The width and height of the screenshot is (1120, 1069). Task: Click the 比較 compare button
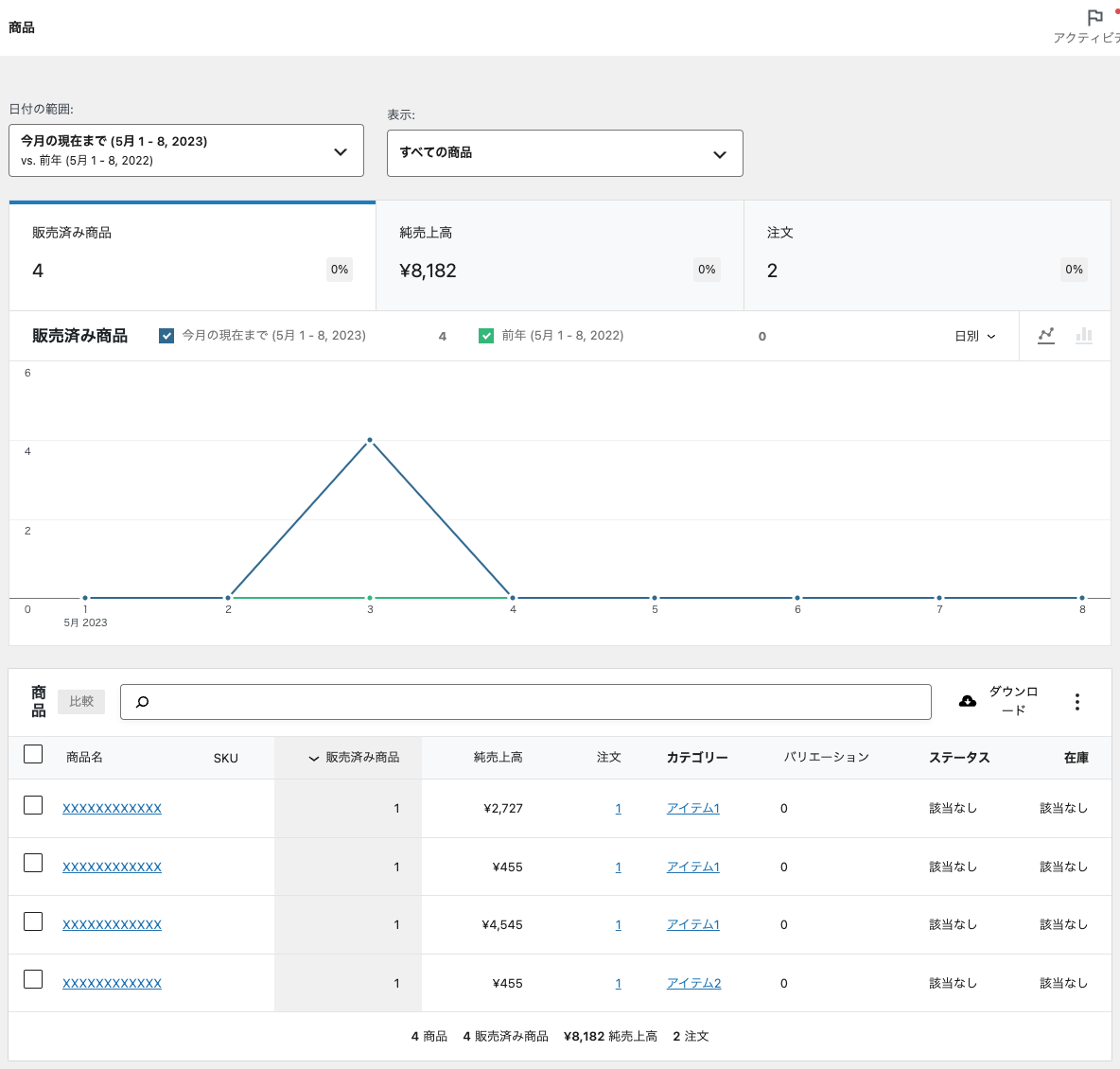coord(81,702)
